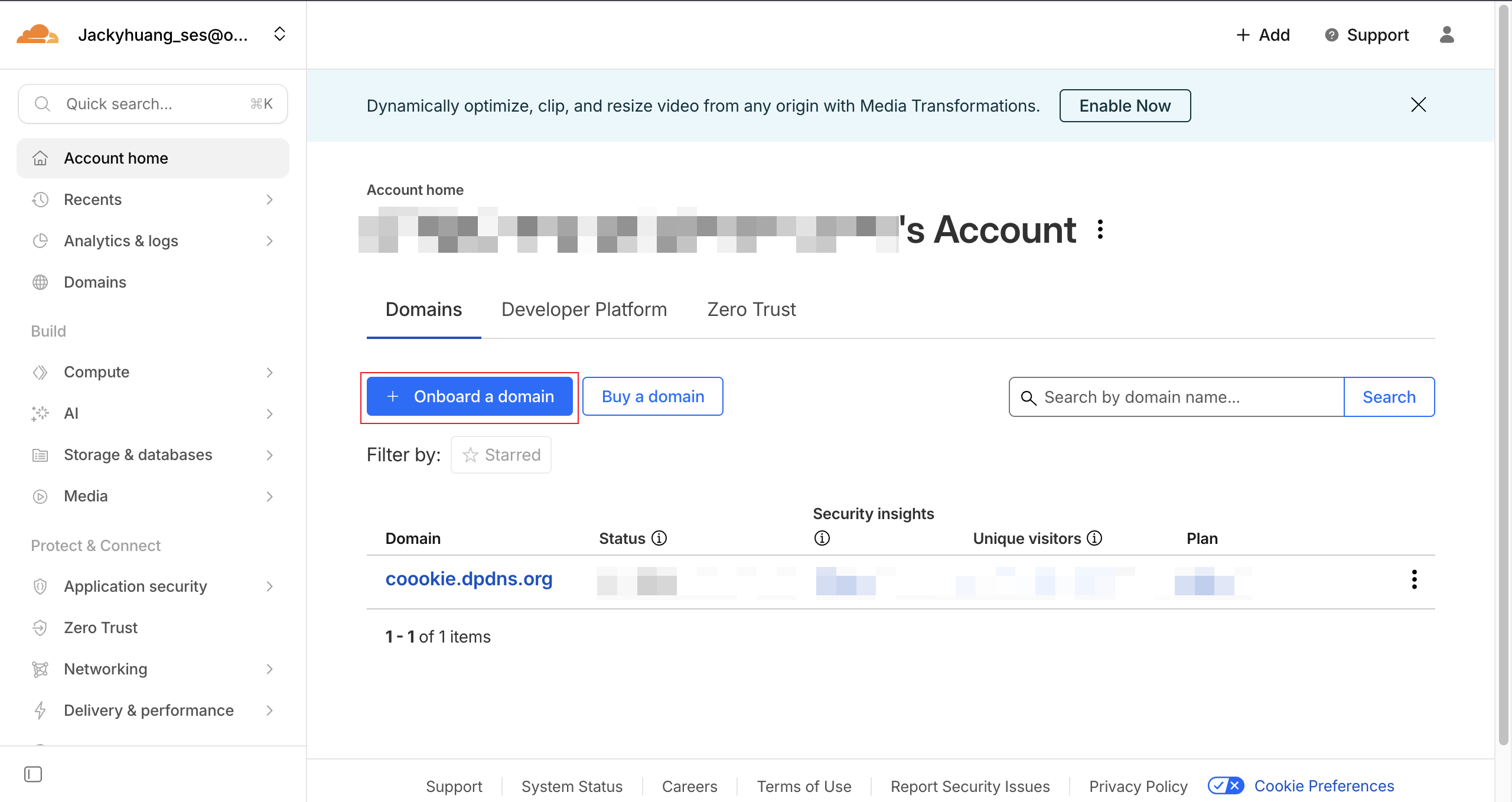The height and width of the screenshot is (802, 1512).
Task: Open row actions for coookie.dpdns.org
Action: pos(1414,579)
